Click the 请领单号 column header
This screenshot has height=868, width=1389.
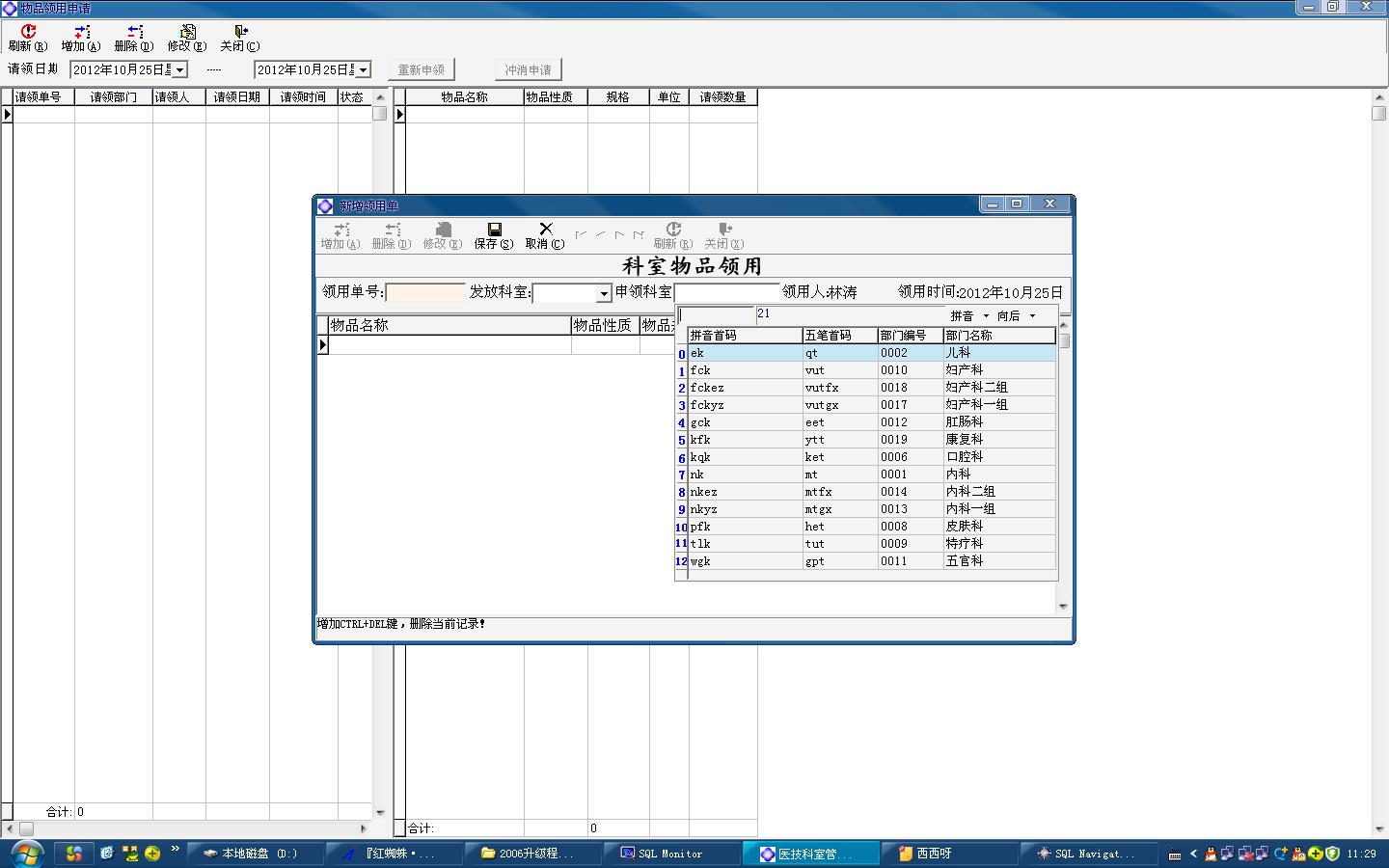click(43, 97)
